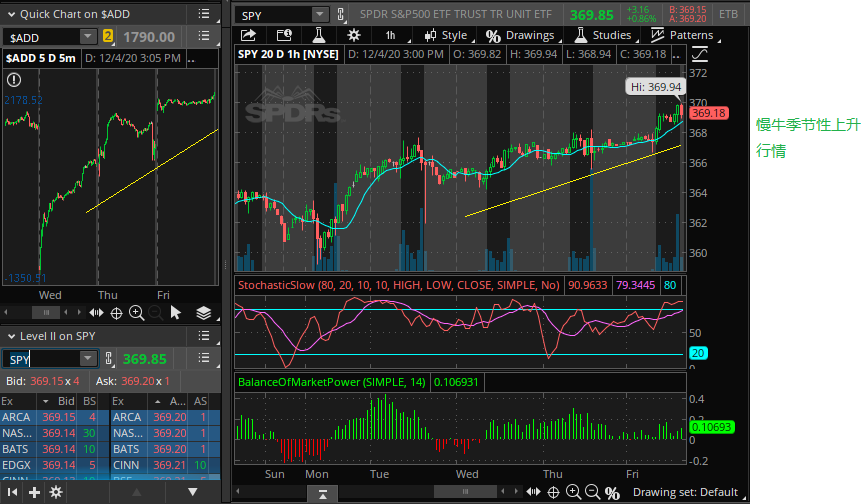Image resolution: width=862 pixels, height=504 pixels.
Task: Open Quick Chart gadget list menu icon
Action: [203, 14]
